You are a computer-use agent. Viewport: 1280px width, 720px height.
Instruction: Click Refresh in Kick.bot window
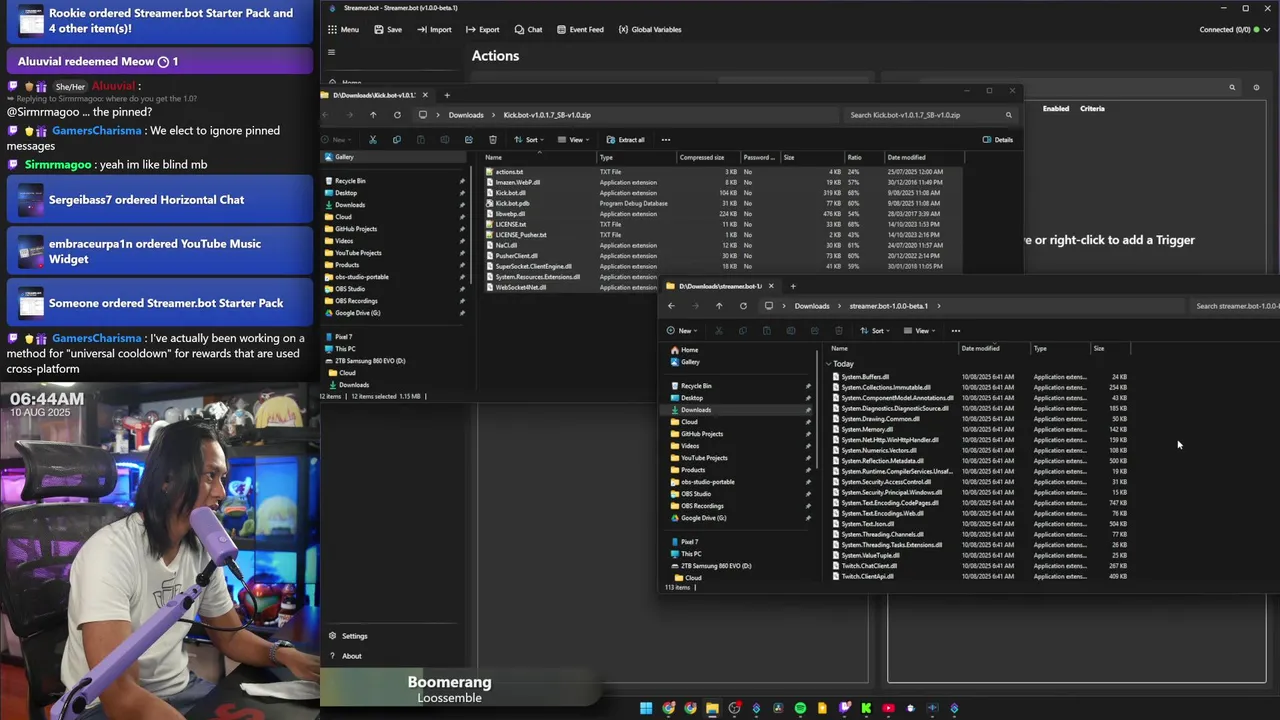click(397, 115)
